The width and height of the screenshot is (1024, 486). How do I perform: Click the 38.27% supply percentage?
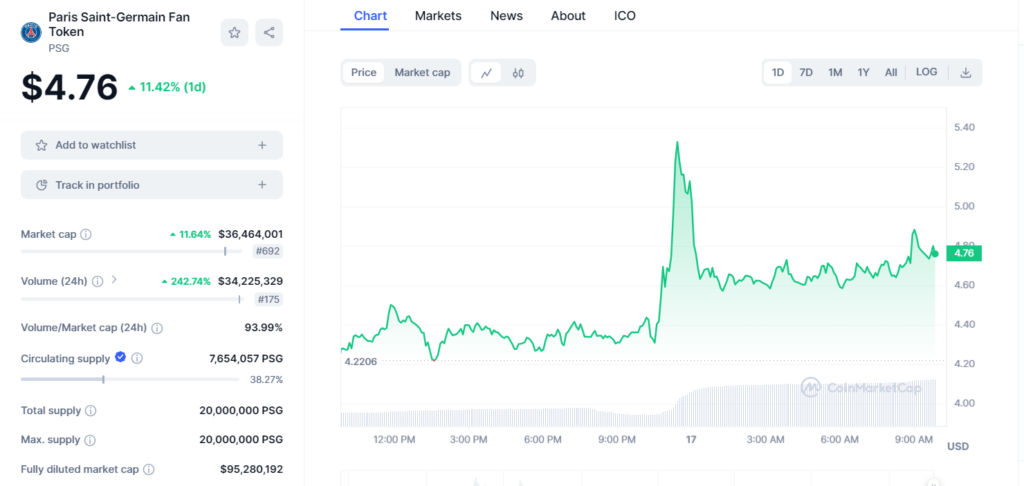coord(266,380)
